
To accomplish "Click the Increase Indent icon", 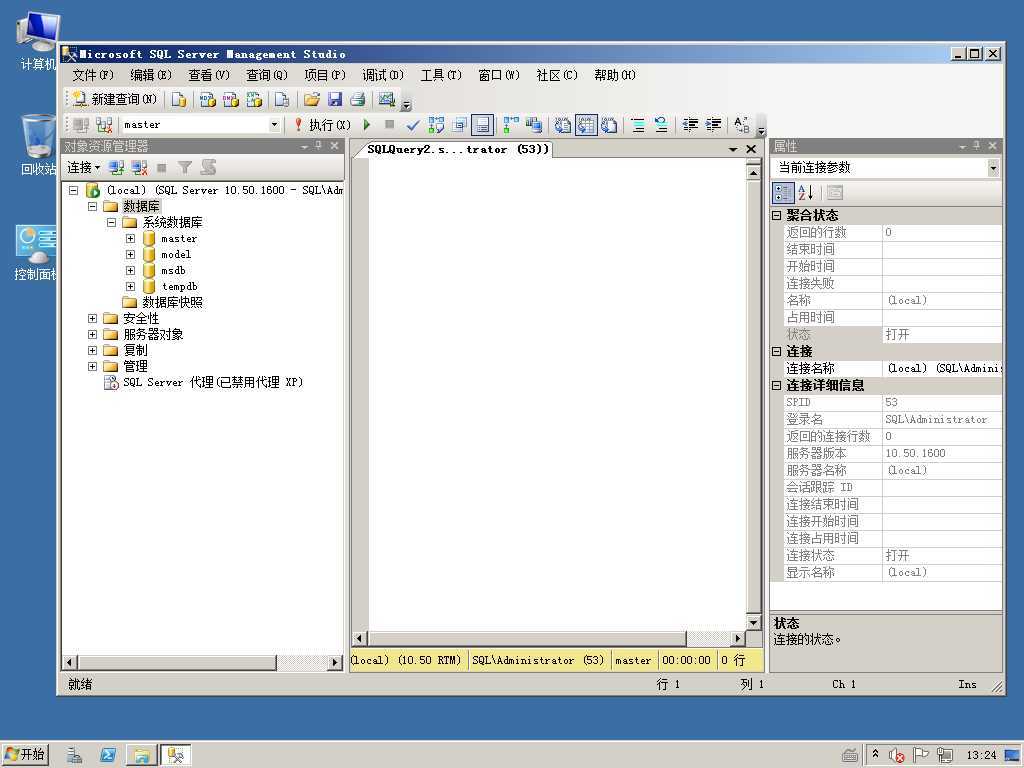I will click(x=713, y=125).
